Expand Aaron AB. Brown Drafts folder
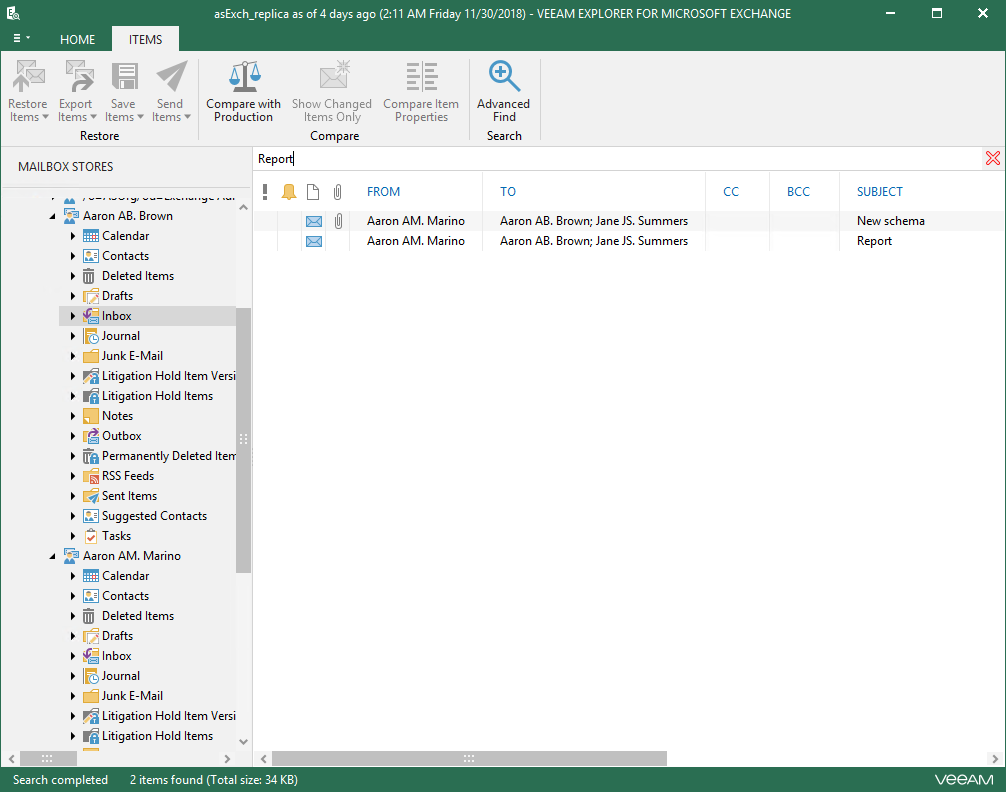This screenshot has width=1006, height=792. (x=72, y=296)
